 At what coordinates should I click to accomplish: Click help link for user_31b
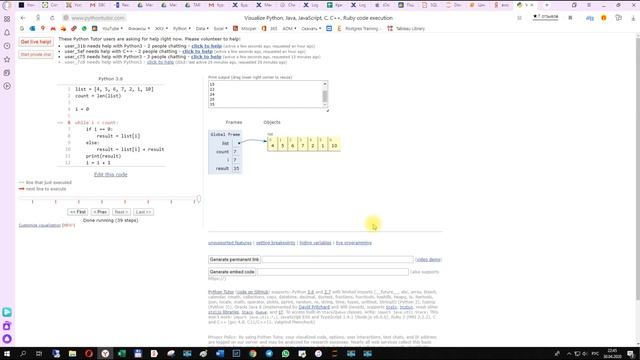207,46
